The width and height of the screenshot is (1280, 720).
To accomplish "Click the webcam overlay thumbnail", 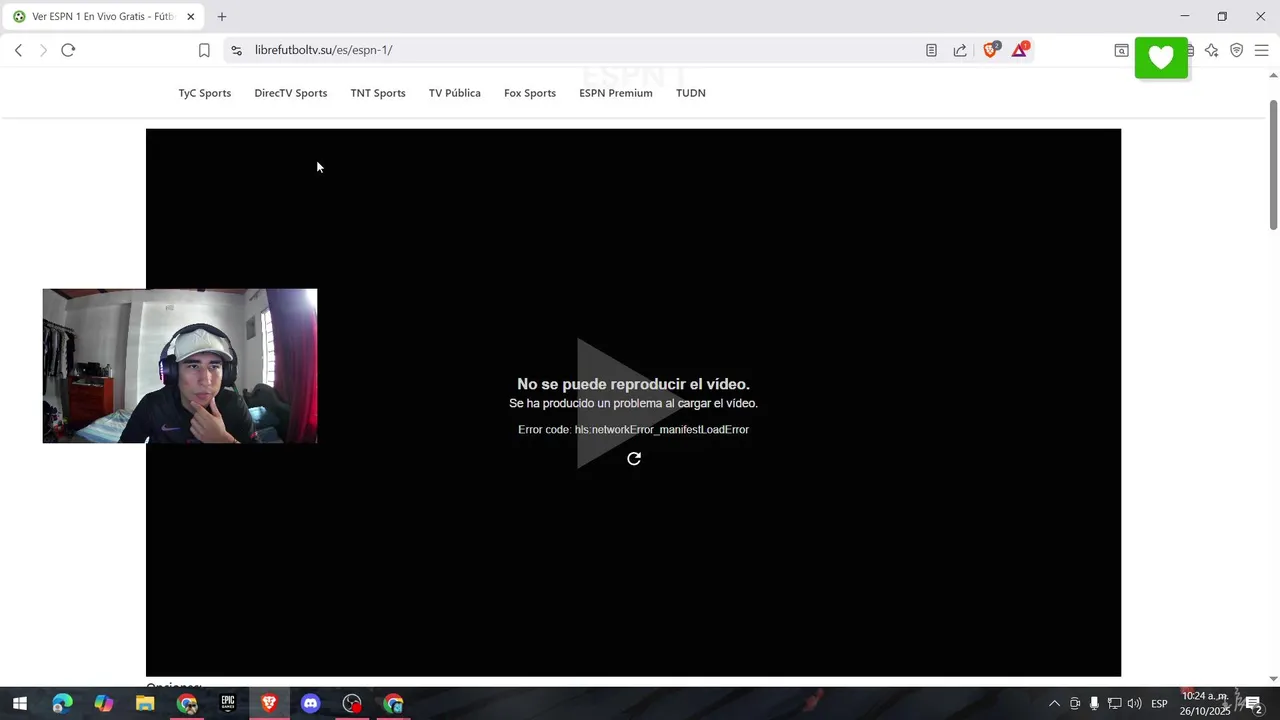I will [x=180, y=366].
